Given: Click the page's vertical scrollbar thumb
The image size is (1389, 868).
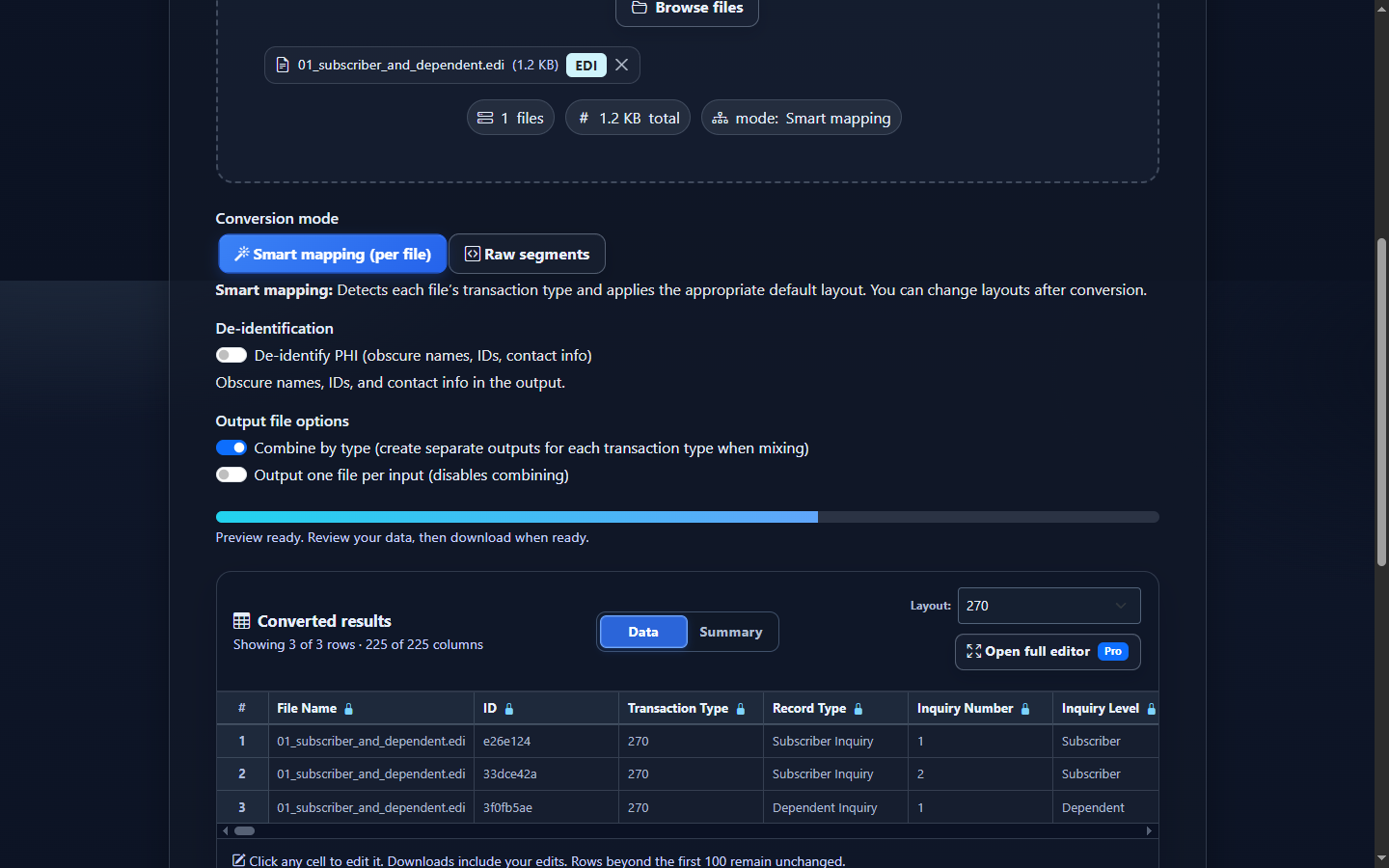Looking at the screenshot, I should coord(1381,402).
